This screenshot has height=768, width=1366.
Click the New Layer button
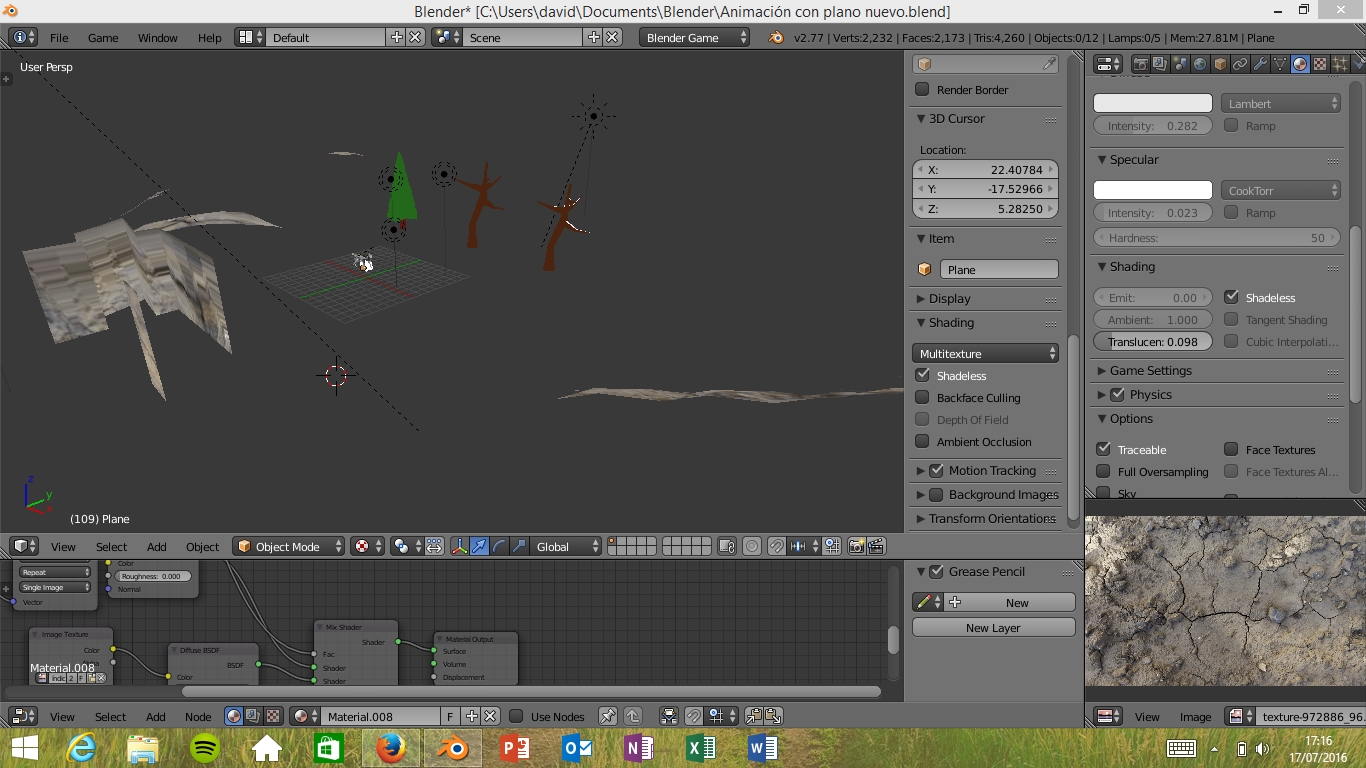click(993, 628)
